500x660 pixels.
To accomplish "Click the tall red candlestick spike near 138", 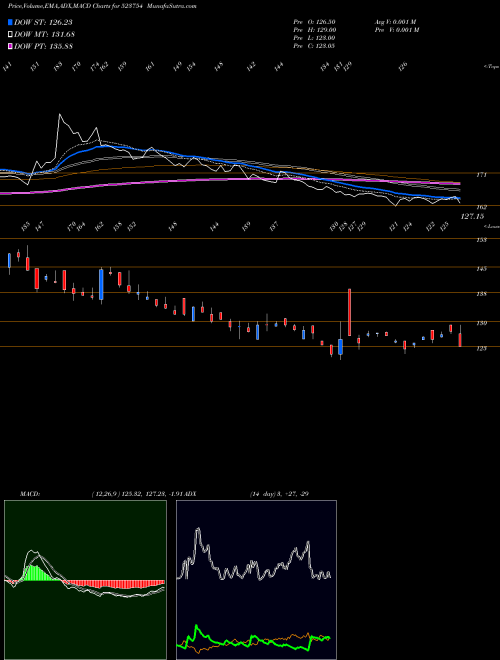I will pos(349,312).
